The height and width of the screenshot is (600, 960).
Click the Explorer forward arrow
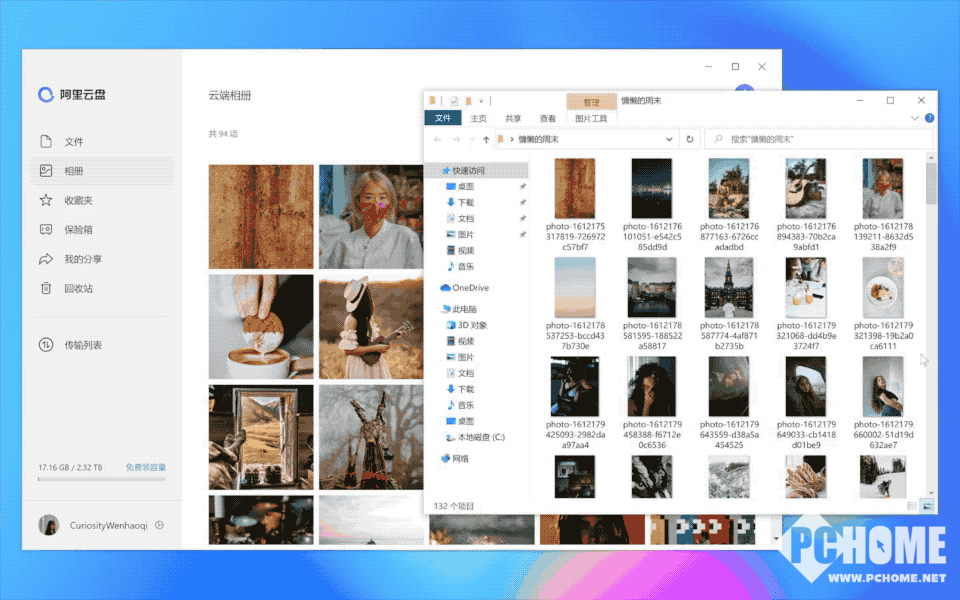pos(456,140)
